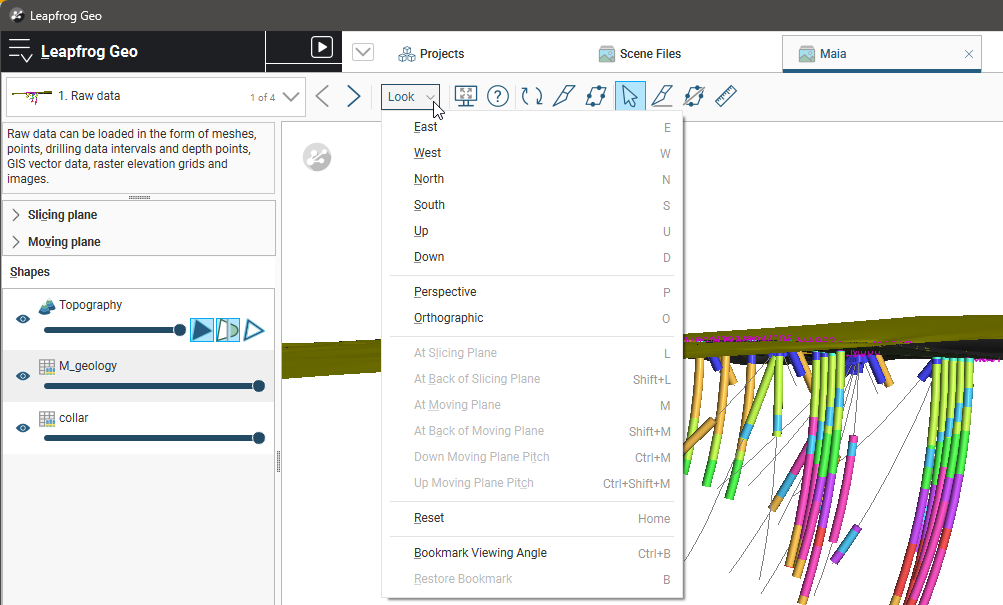
Task: Toggle visibility of M_geology layer
Action: coord(23,376)
